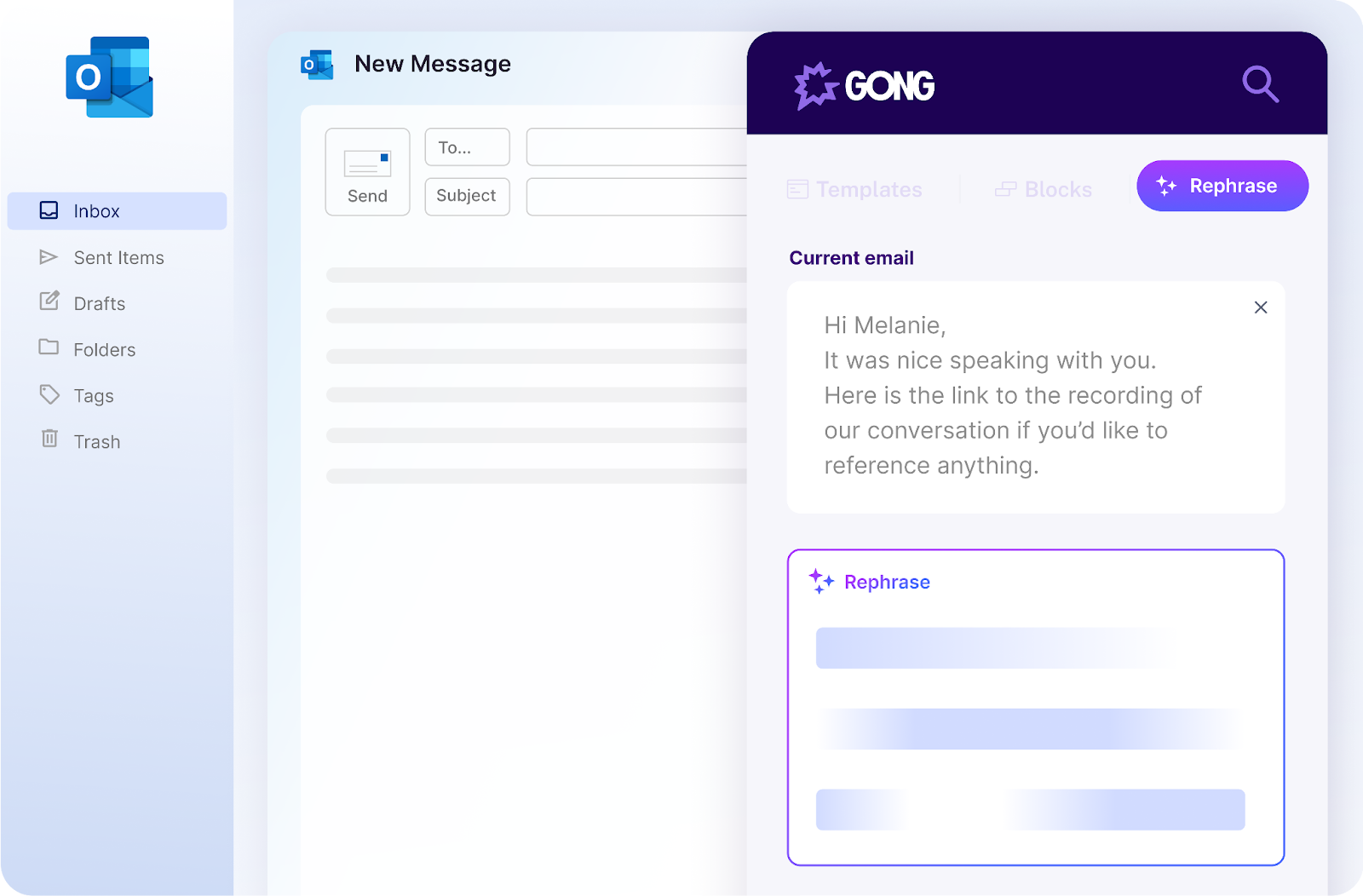Select Inbox in the folder list
Viewport: 1363px width, 896px height.
point(96,210)
